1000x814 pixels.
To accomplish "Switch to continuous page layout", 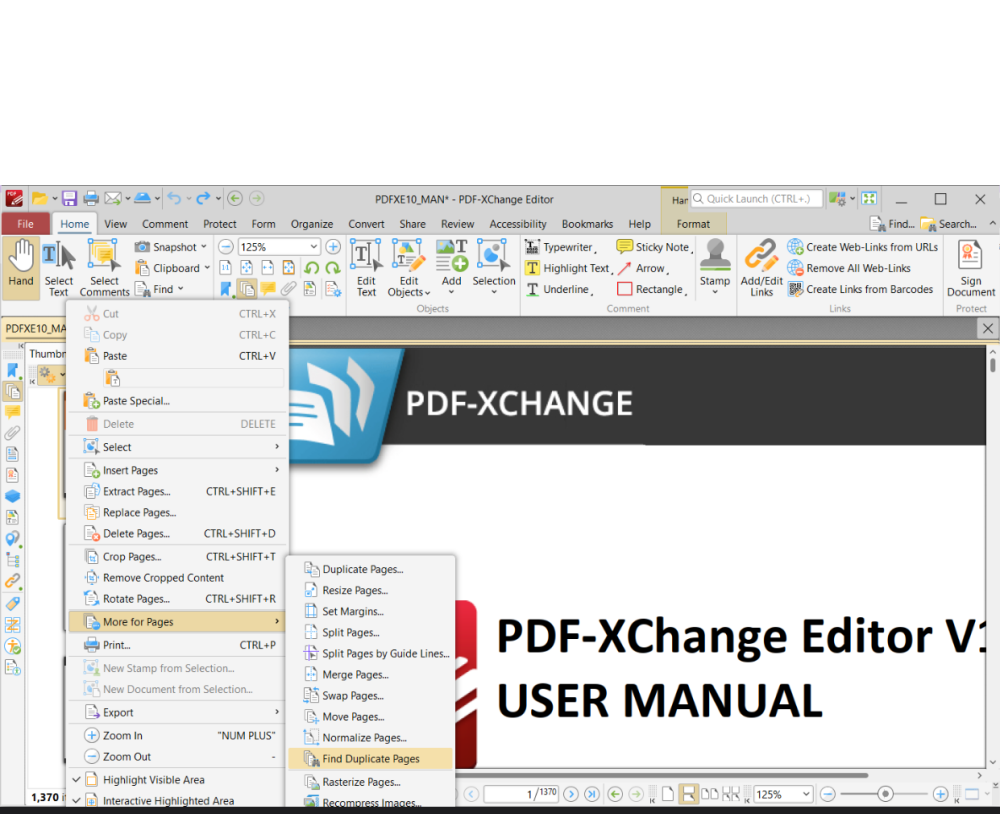I will [688, 794].
